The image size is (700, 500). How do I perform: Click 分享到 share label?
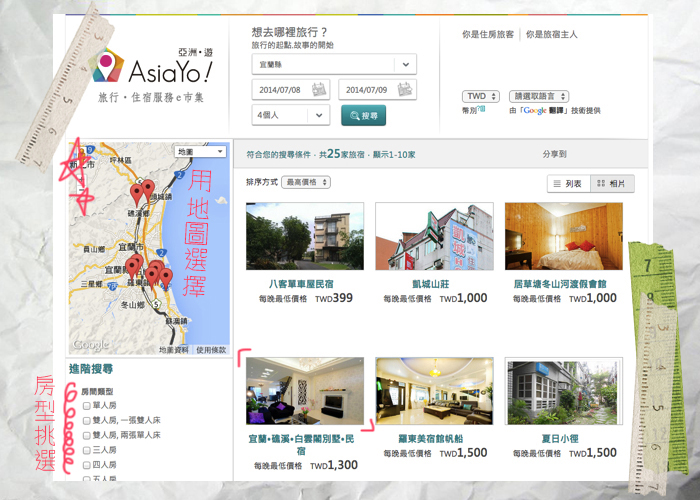(x=554, y=154)
